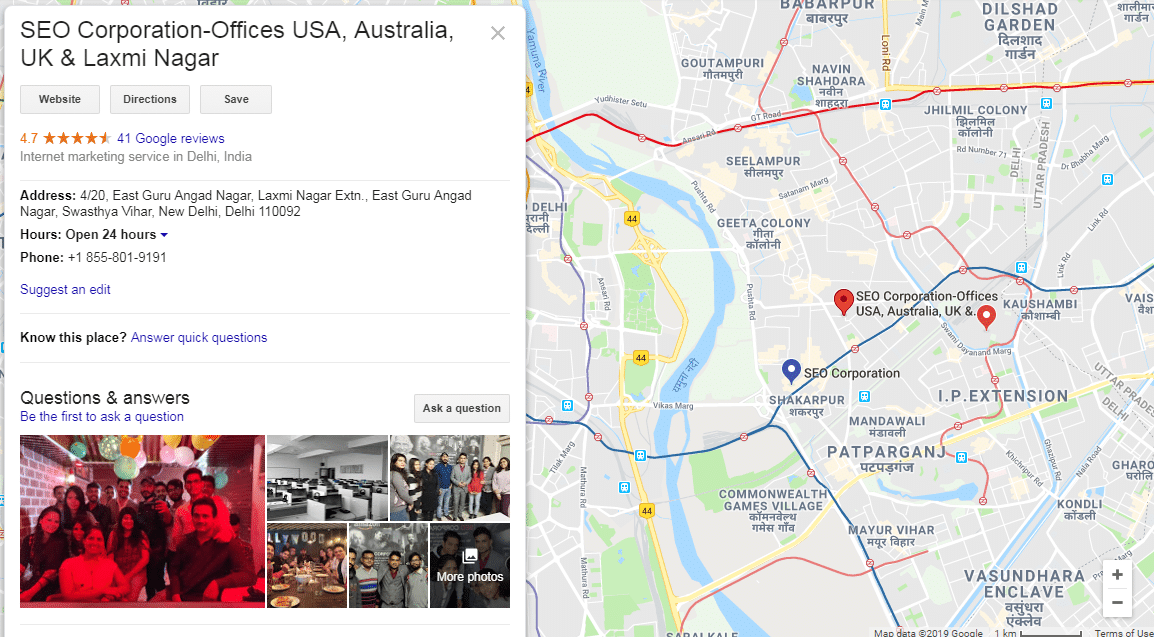Open the black-and-white office cubicles photo

[327, 478]
